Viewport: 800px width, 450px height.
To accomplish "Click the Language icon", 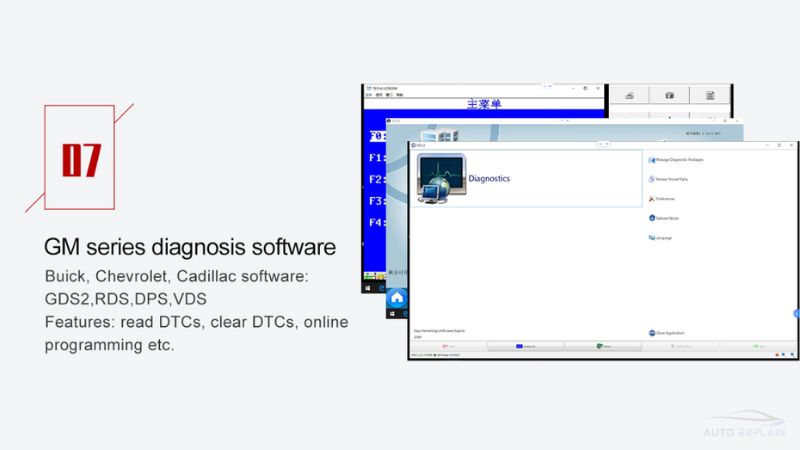I will [651, 238].
